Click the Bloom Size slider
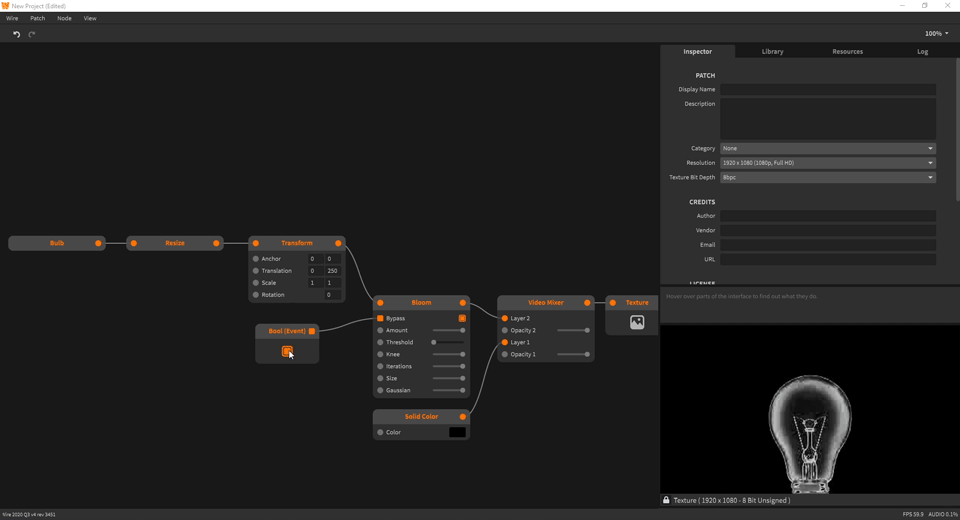The image size is (960, 520). (448, 378)
